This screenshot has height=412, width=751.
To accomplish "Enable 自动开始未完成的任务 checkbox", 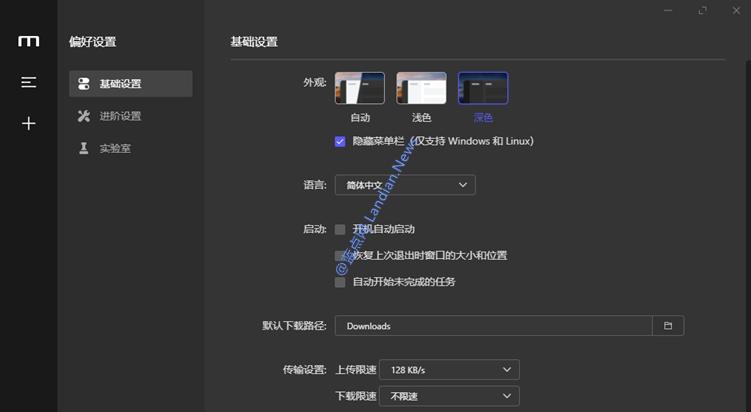I will [340, 282].
